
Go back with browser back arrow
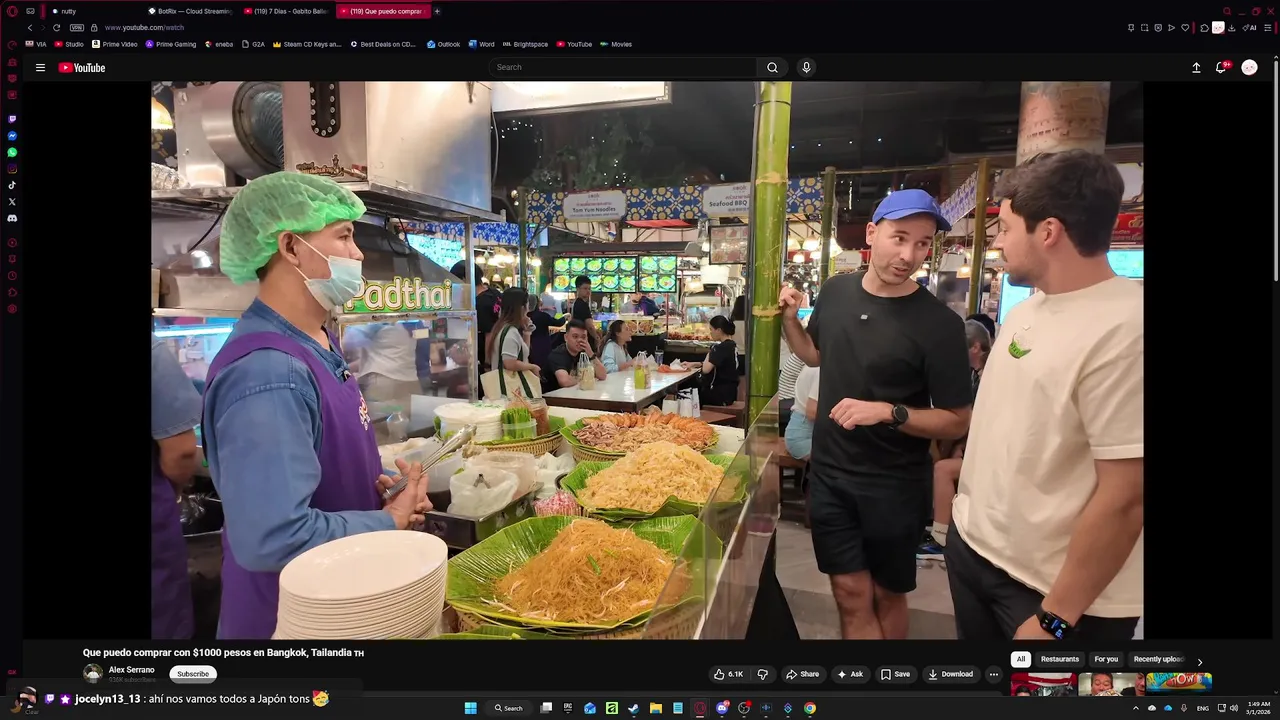pos(30,28)
